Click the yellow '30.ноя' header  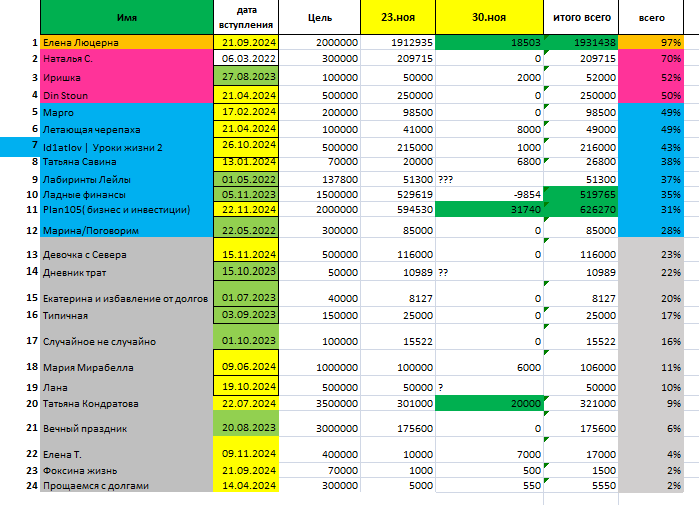point(489,17)
